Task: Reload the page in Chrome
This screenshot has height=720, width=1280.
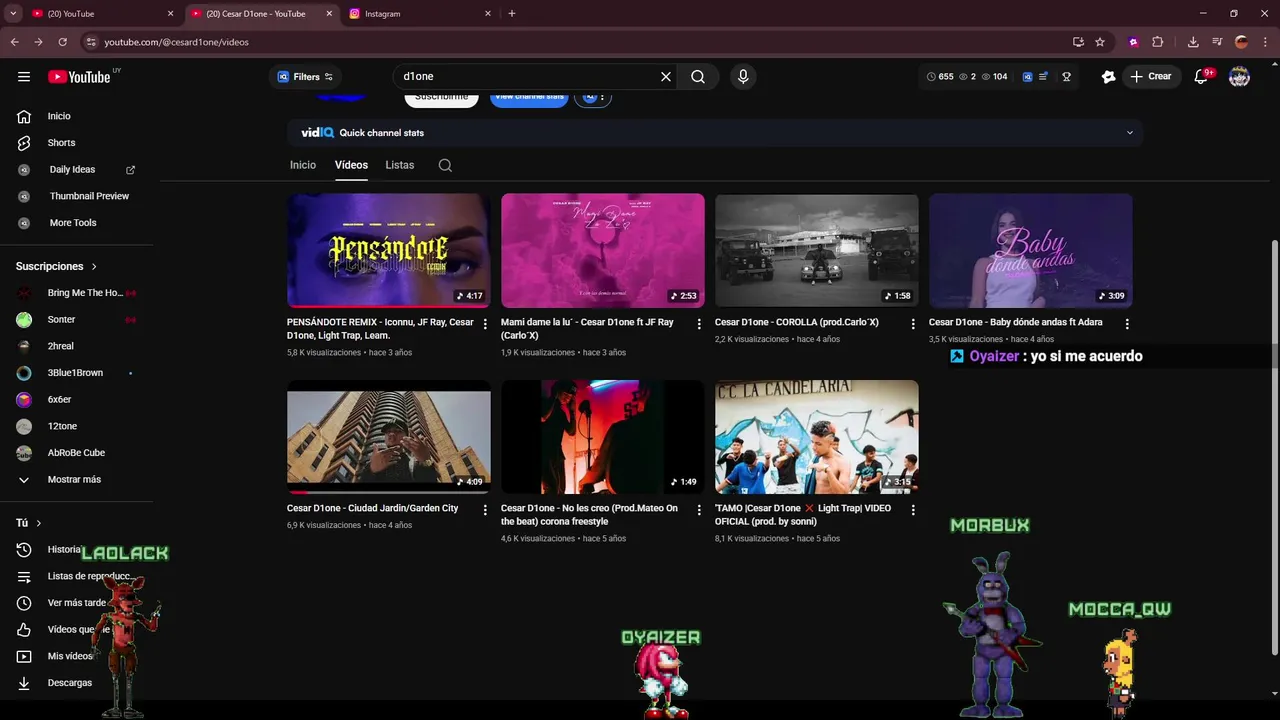Action: (62, 42)
